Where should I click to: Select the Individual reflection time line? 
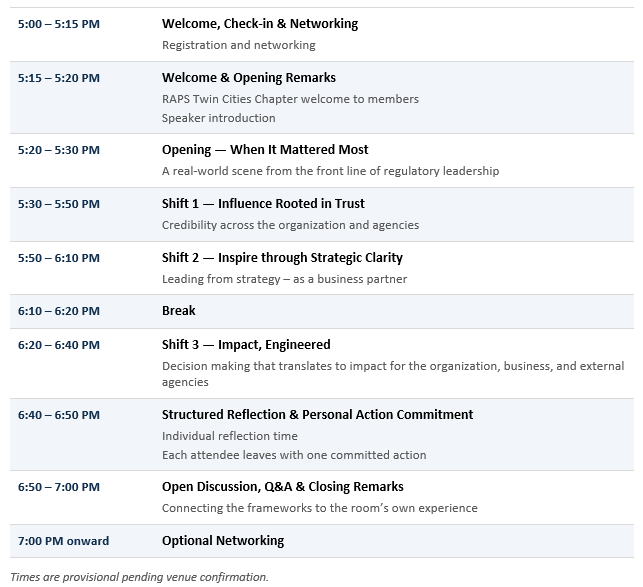(230, 436)
